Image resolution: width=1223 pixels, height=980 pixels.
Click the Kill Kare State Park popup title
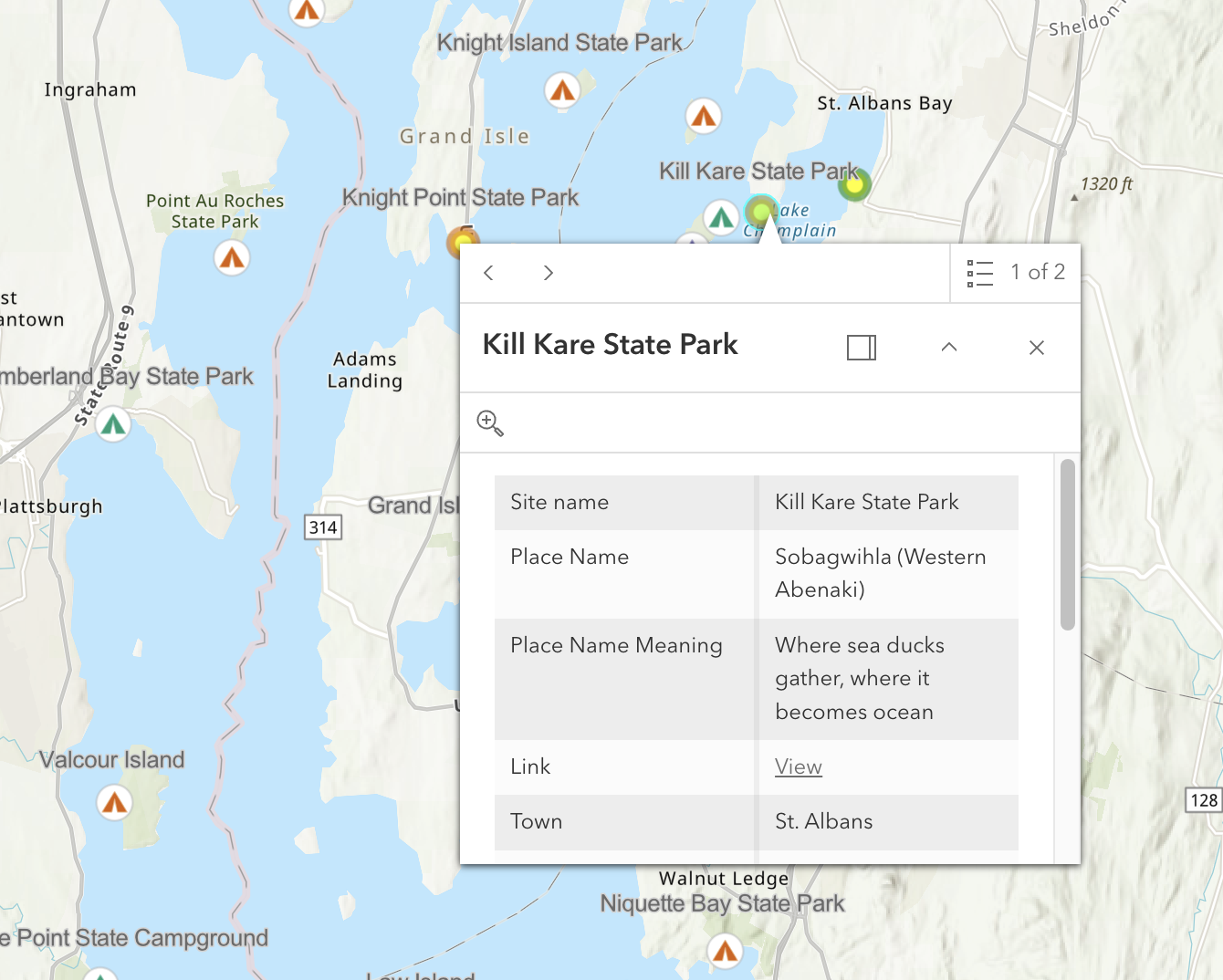coord(610,345)
